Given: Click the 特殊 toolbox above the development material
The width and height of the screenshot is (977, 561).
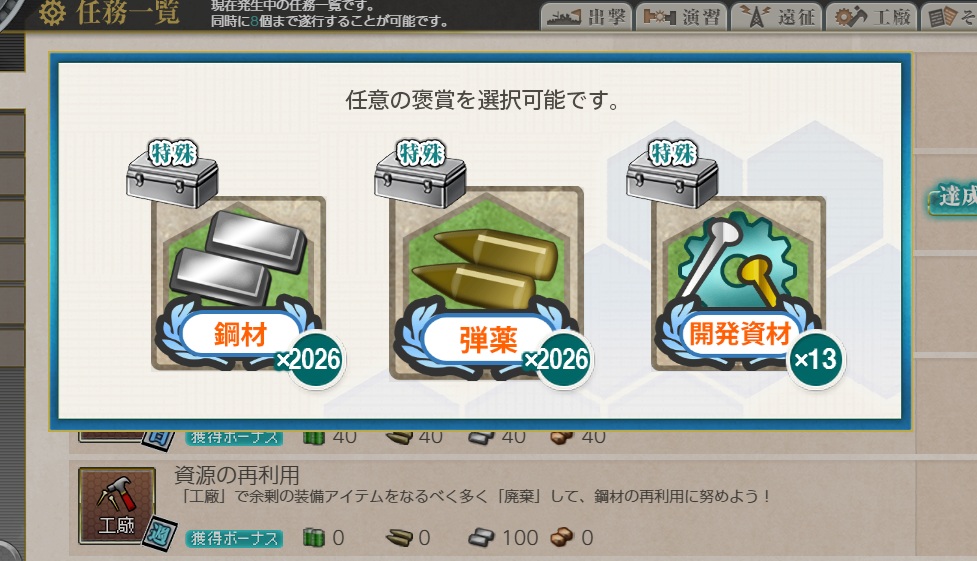Looking at the screenshot, I should pyautogui.click(x=672, y=174).
